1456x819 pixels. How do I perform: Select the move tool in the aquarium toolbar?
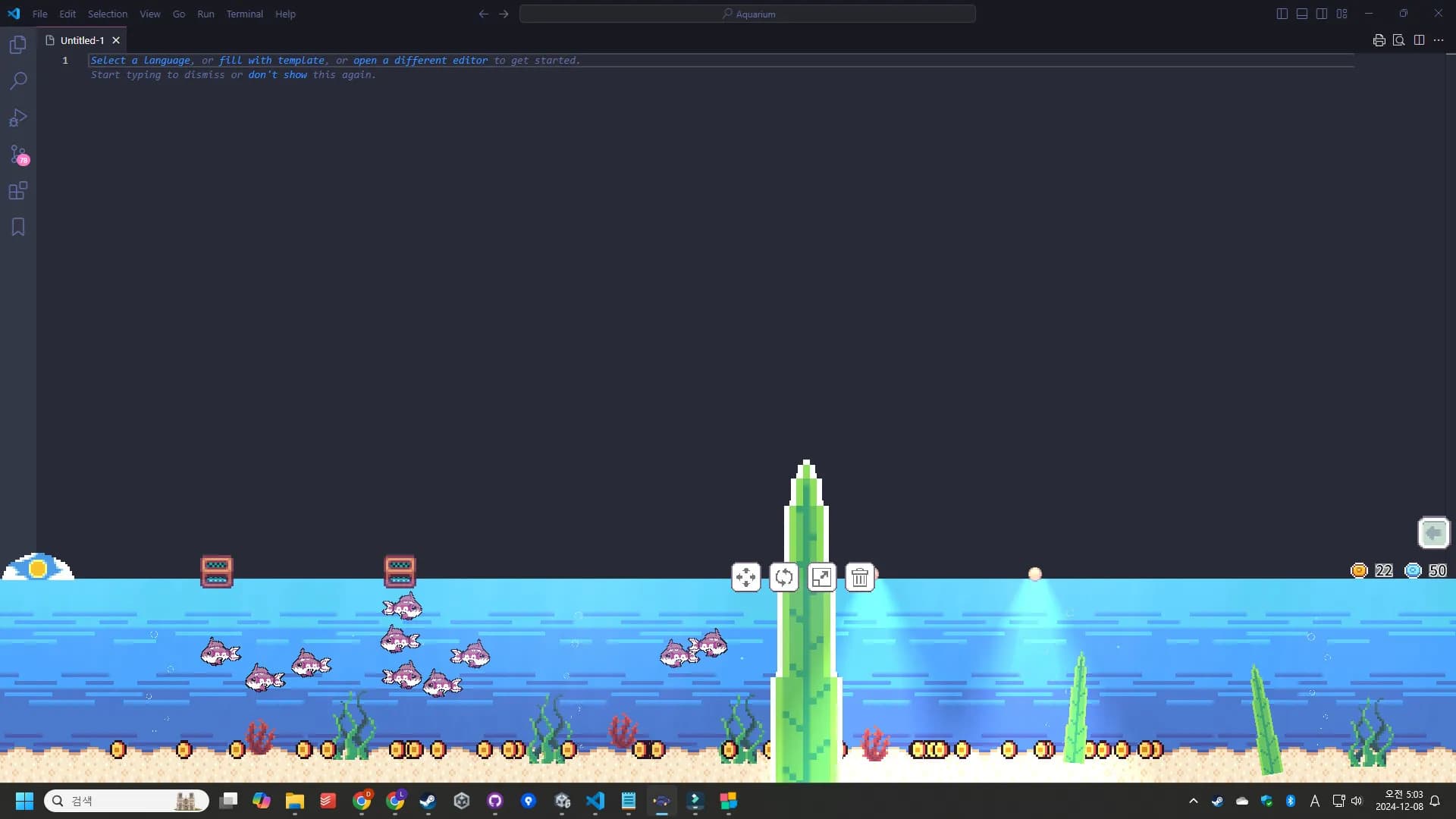tap(745, 577)
